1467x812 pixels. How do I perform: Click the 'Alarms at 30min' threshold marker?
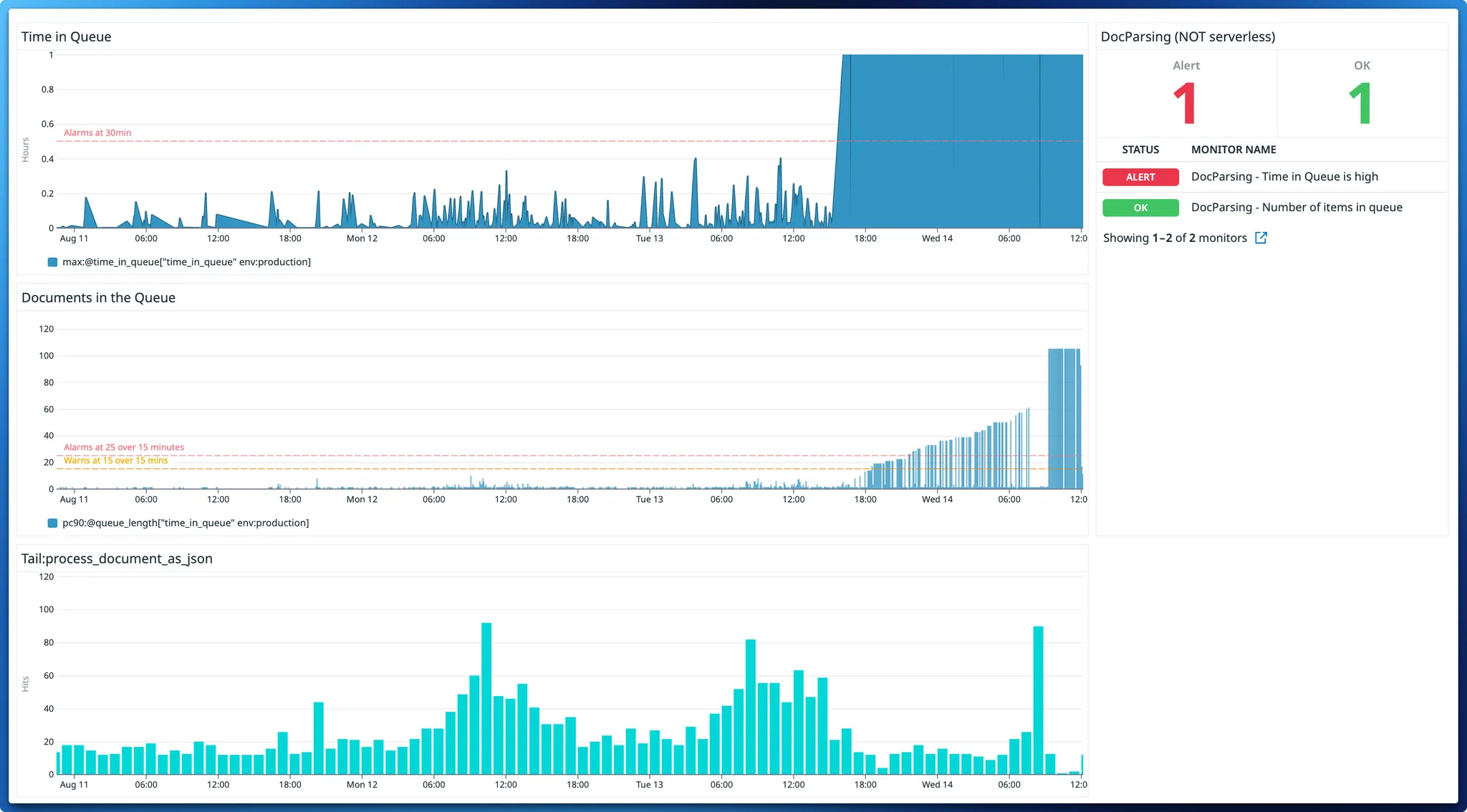(97, 133)
